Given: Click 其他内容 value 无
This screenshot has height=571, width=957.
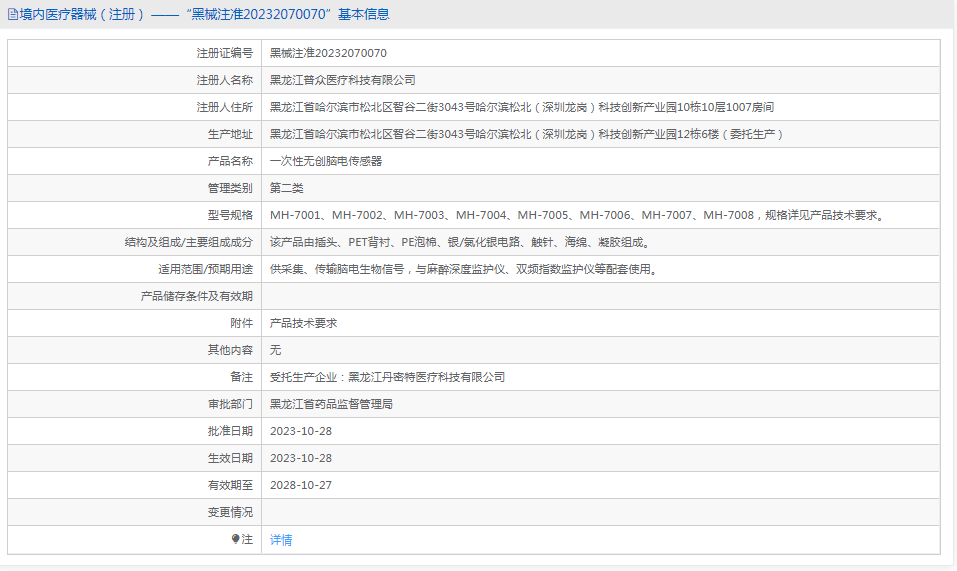Looking at the screenshot, I should 275,350.
